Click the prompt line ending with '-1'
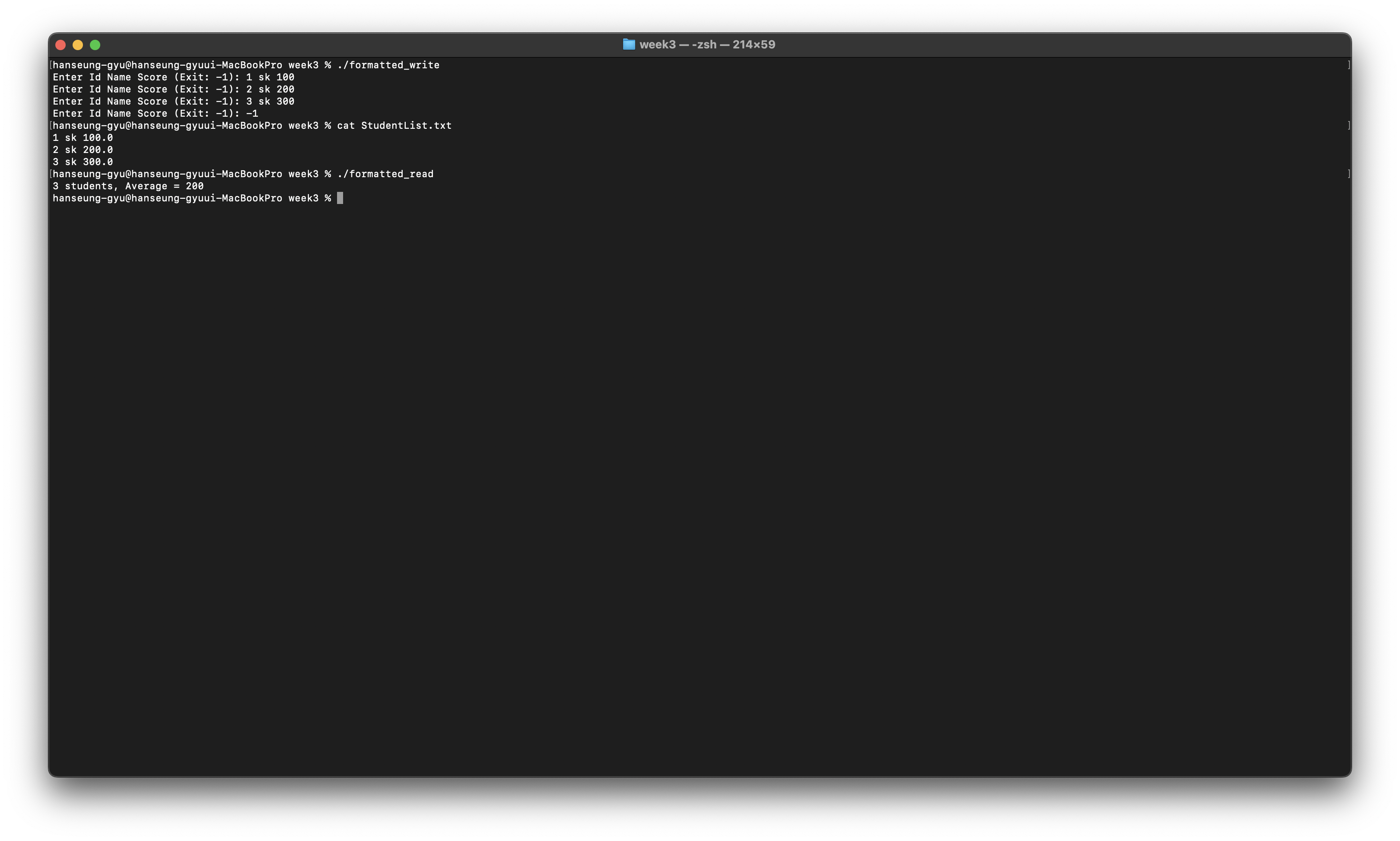The image size is (1400, 841). point(155,113)
